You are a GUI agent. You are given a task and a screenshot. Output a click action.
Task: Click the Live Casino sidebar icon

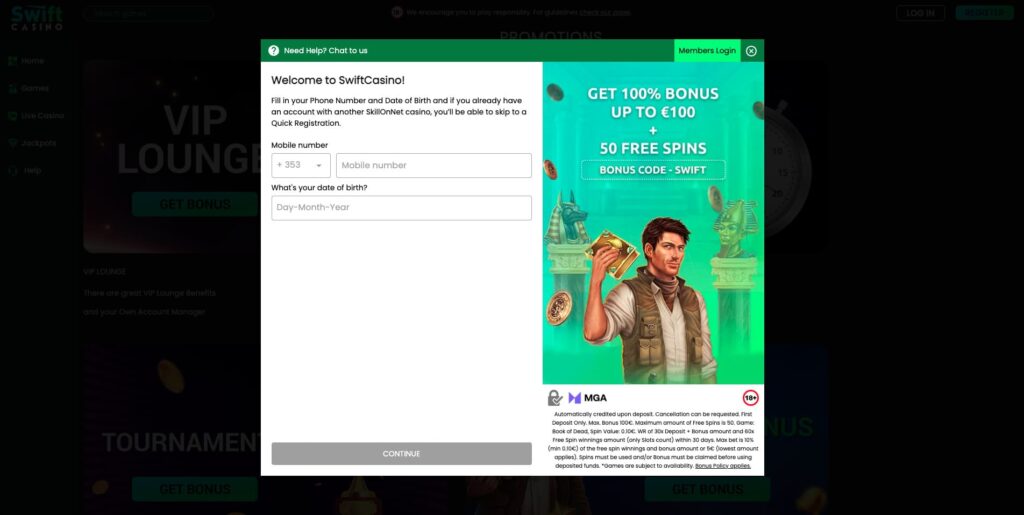coord(12,116)
